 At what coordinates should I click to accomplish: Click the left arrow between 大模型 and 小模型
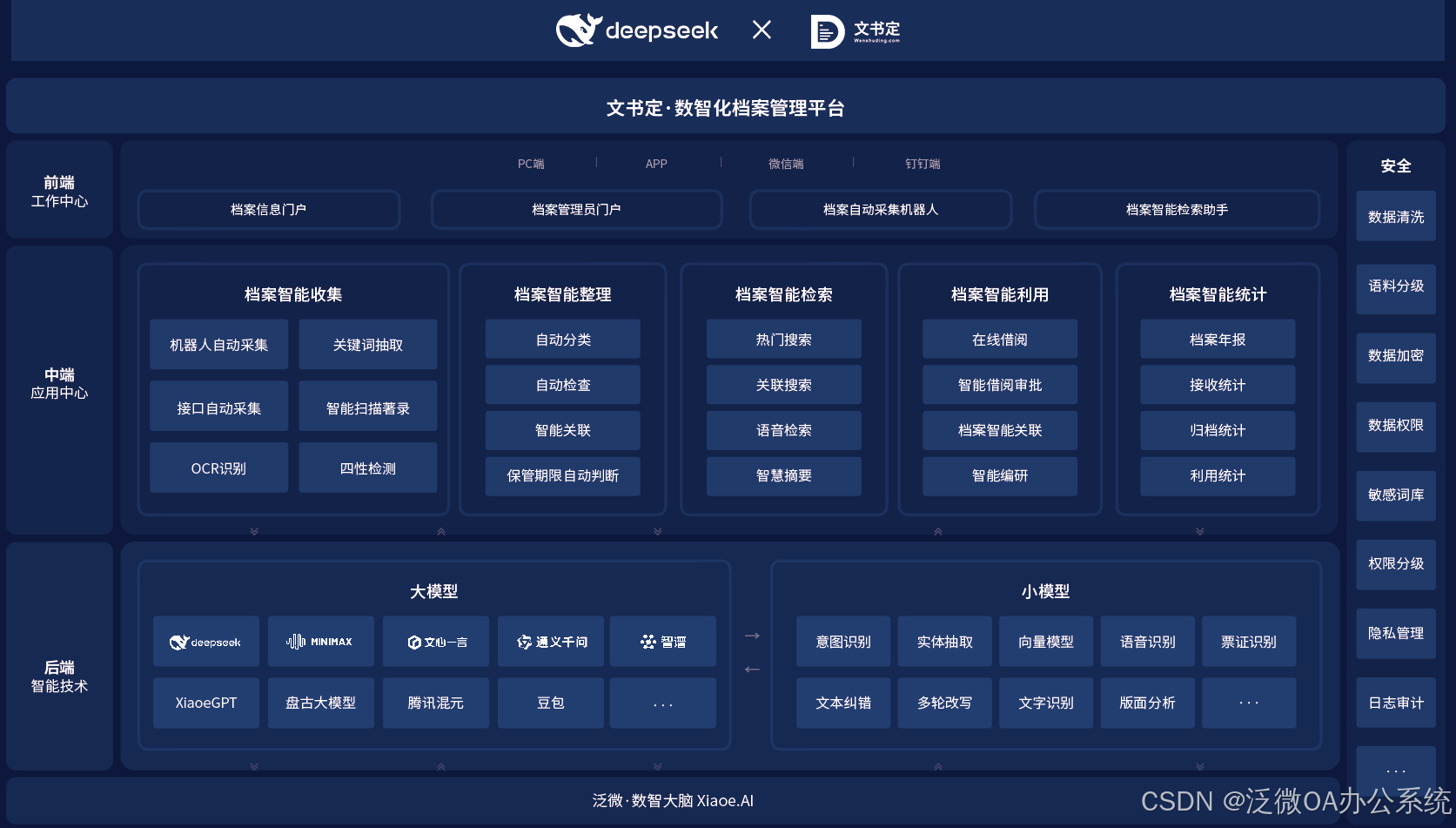tap(752, 670)
